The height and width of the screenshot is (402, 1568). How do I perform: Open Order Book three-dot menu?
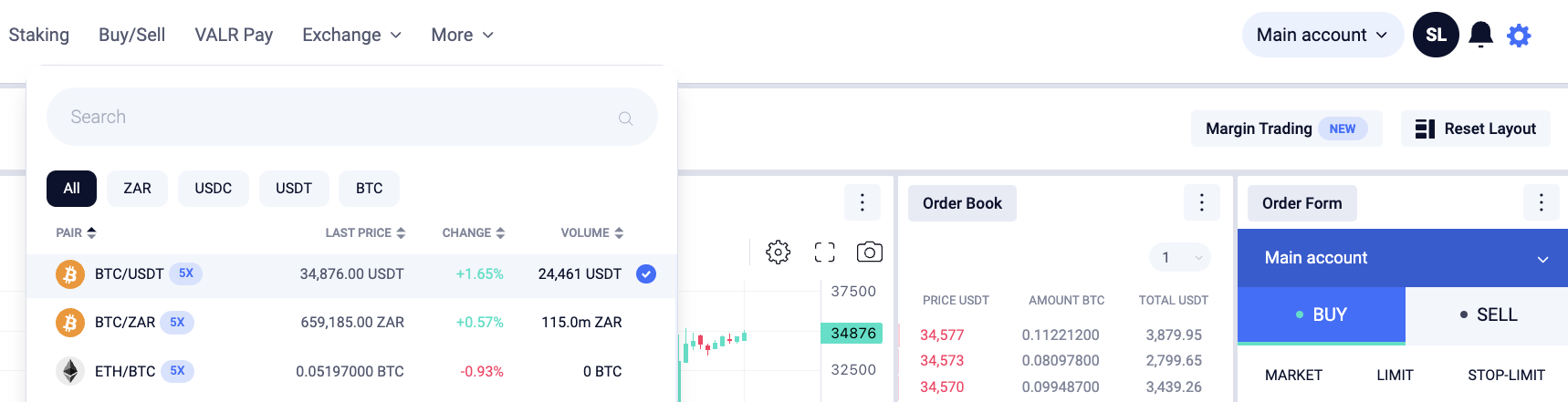click(x=1201, y=202)
